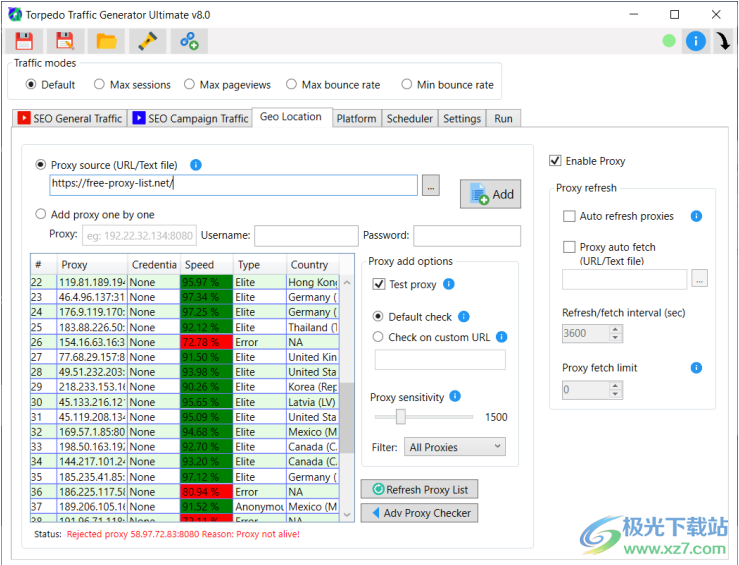Image resolution: width=739 pixels, height=565 pixels.
Task: Click the link-add toolbar icon
Action: pyautogui.click(x=189, y=41)
